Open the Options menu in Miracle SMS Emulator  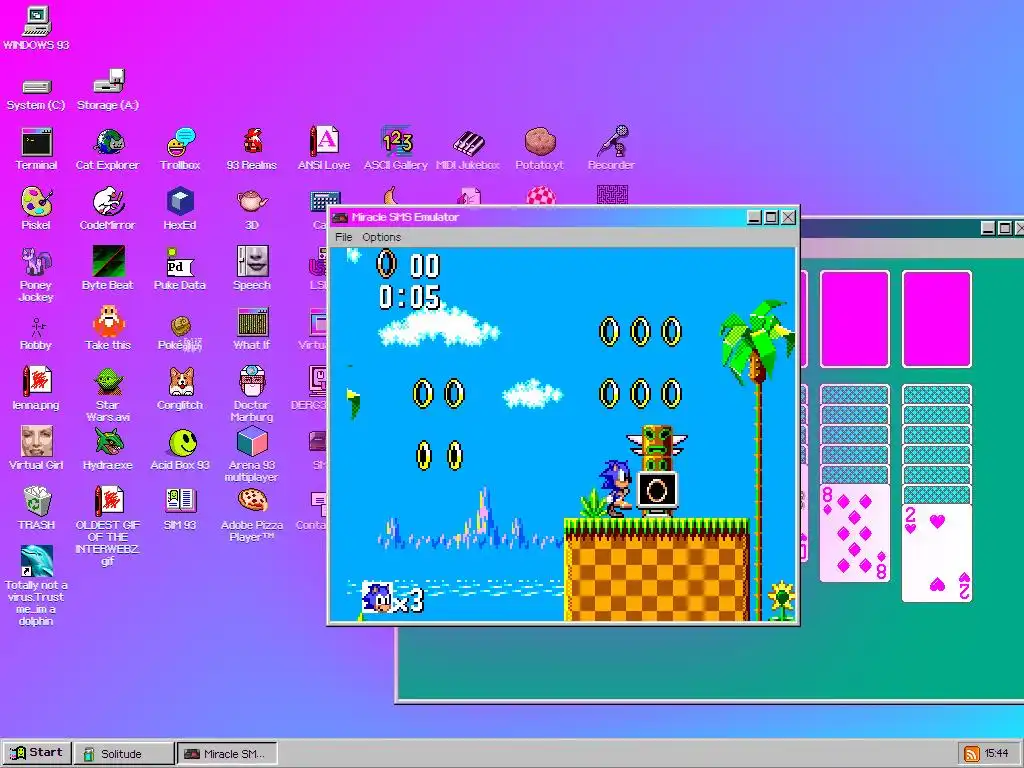(x=381, y=237)
